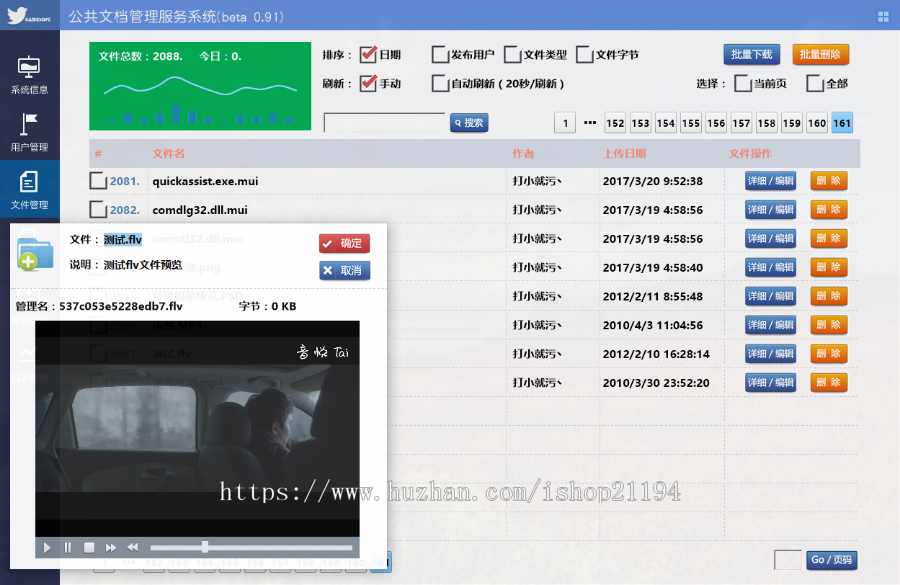
Task: Focus the search input field
Action: [384, 122]
